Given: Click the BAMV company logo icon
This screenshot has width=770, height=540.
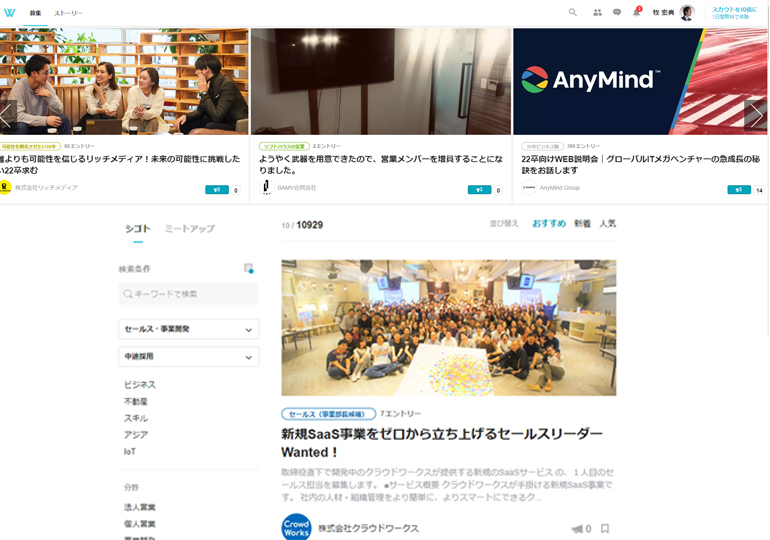Looking at the screenshot, I should tap(266, 188).
